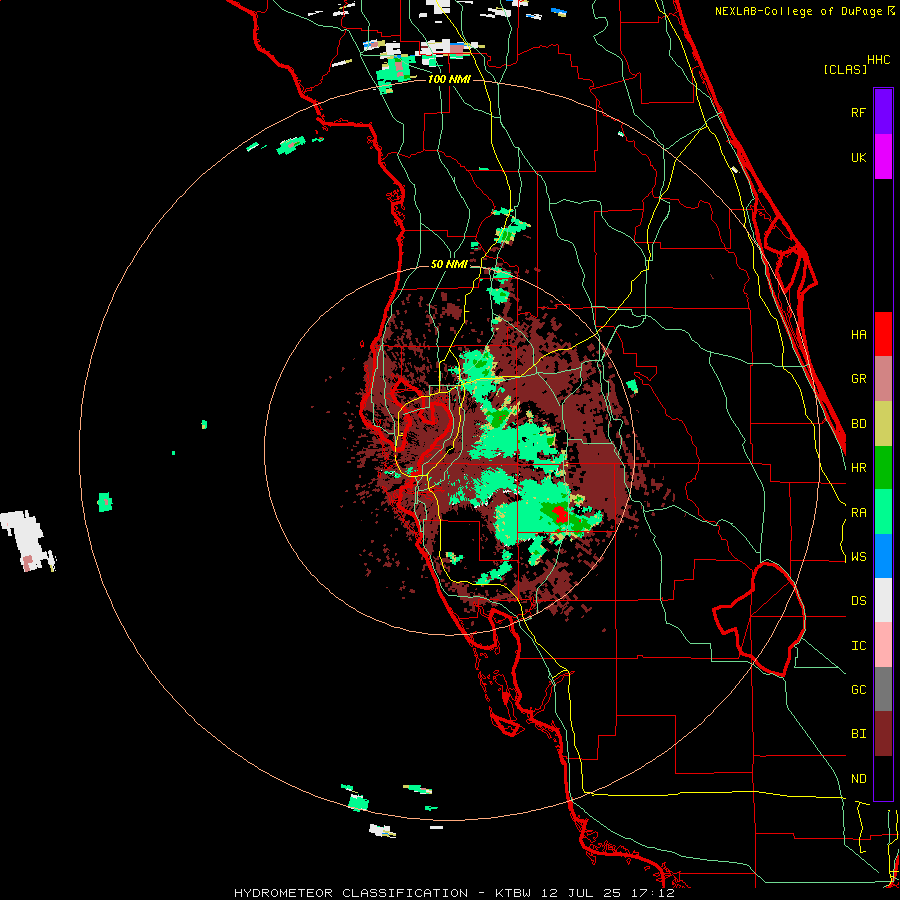This screenshot has height=900, width=900.
Task: Click the red hail core in the storm
Action: pyautogui.click(x=560, y=513)
